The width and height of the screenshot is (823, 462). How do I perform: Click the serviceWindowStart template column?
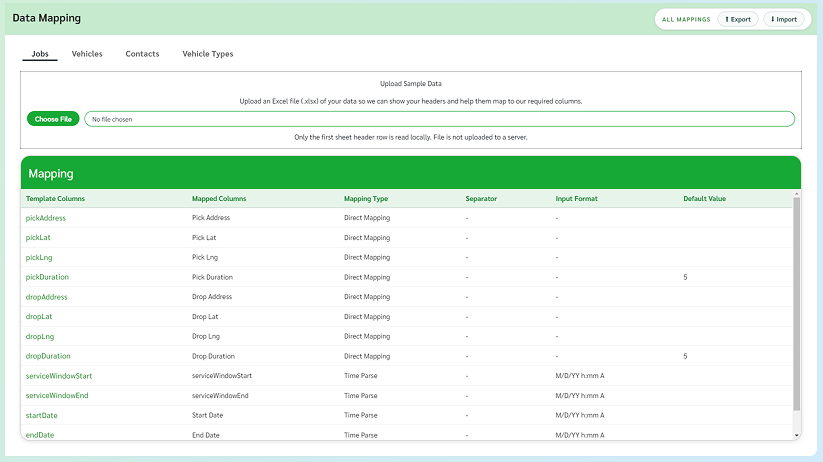(x=59, y=376)
